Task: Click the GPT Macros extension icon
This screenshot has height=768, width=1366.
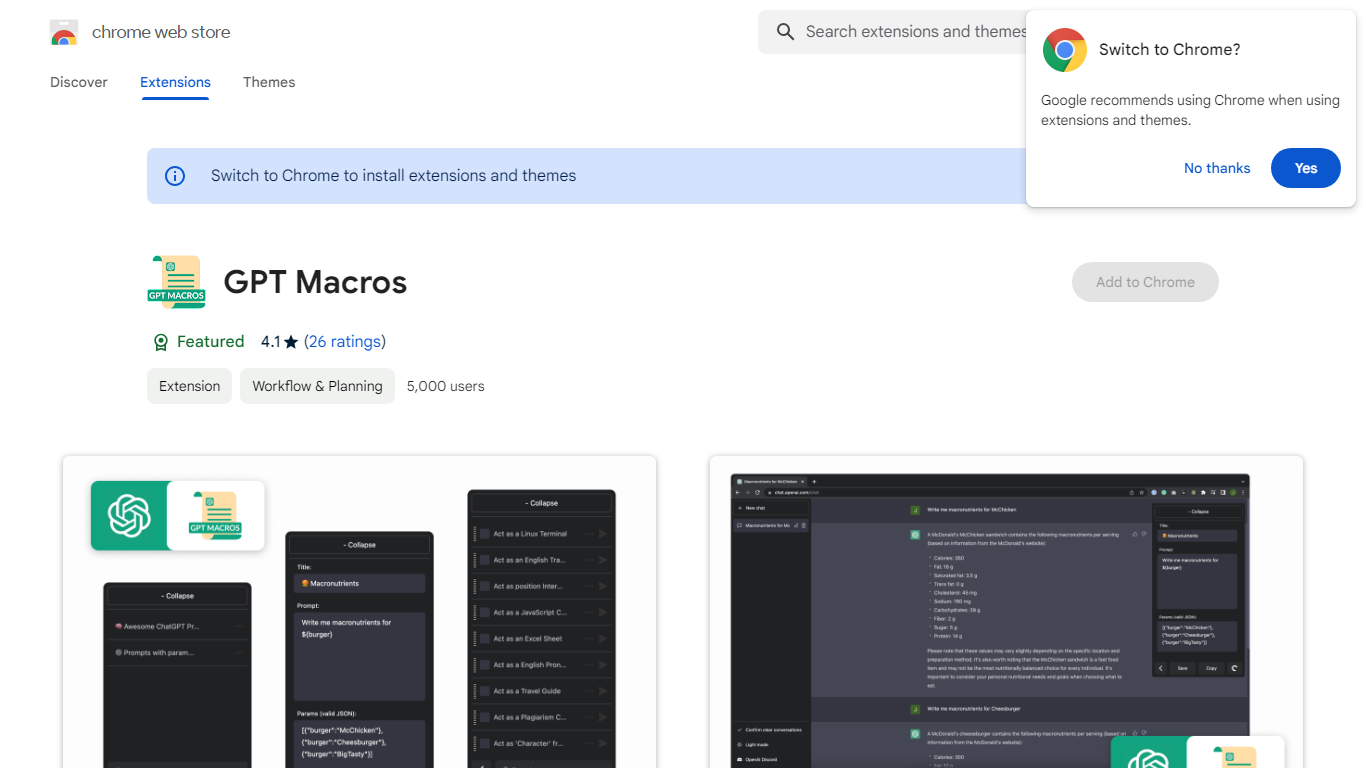Action: [176, 282]
